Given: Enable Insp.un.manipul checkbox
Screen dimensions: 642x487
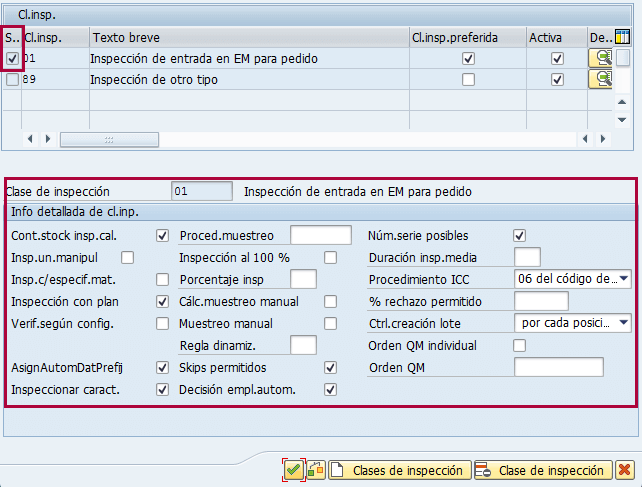Looking at the screenshot, I should pos(127,258).
